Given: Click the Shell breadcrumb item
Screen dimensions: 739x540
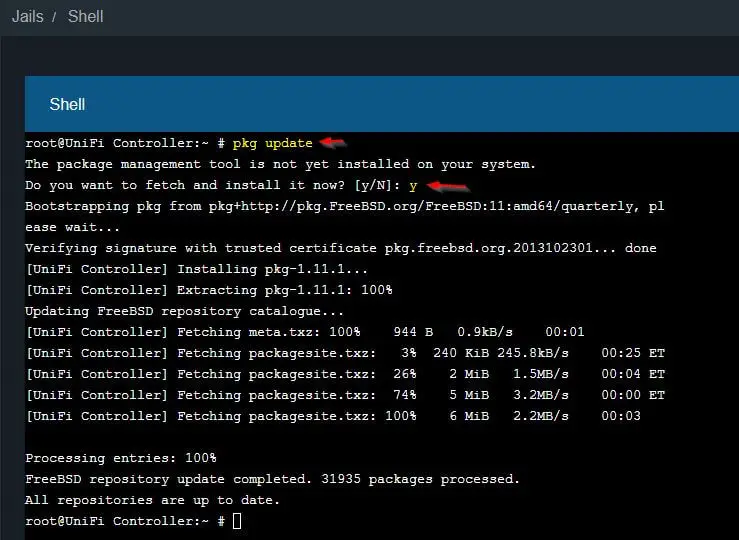Looking at the screenshot, I should pyautogui.click(x=85, y=16).
